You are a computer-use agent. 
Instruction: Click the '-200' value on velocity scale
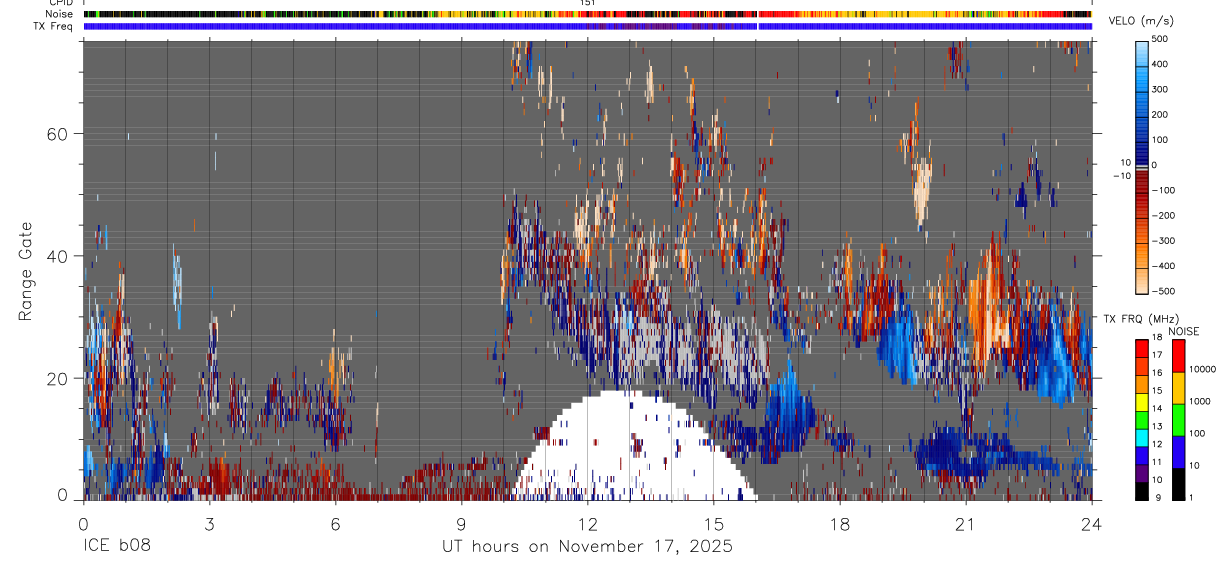pyautogui.click(x=1165, y=216)
